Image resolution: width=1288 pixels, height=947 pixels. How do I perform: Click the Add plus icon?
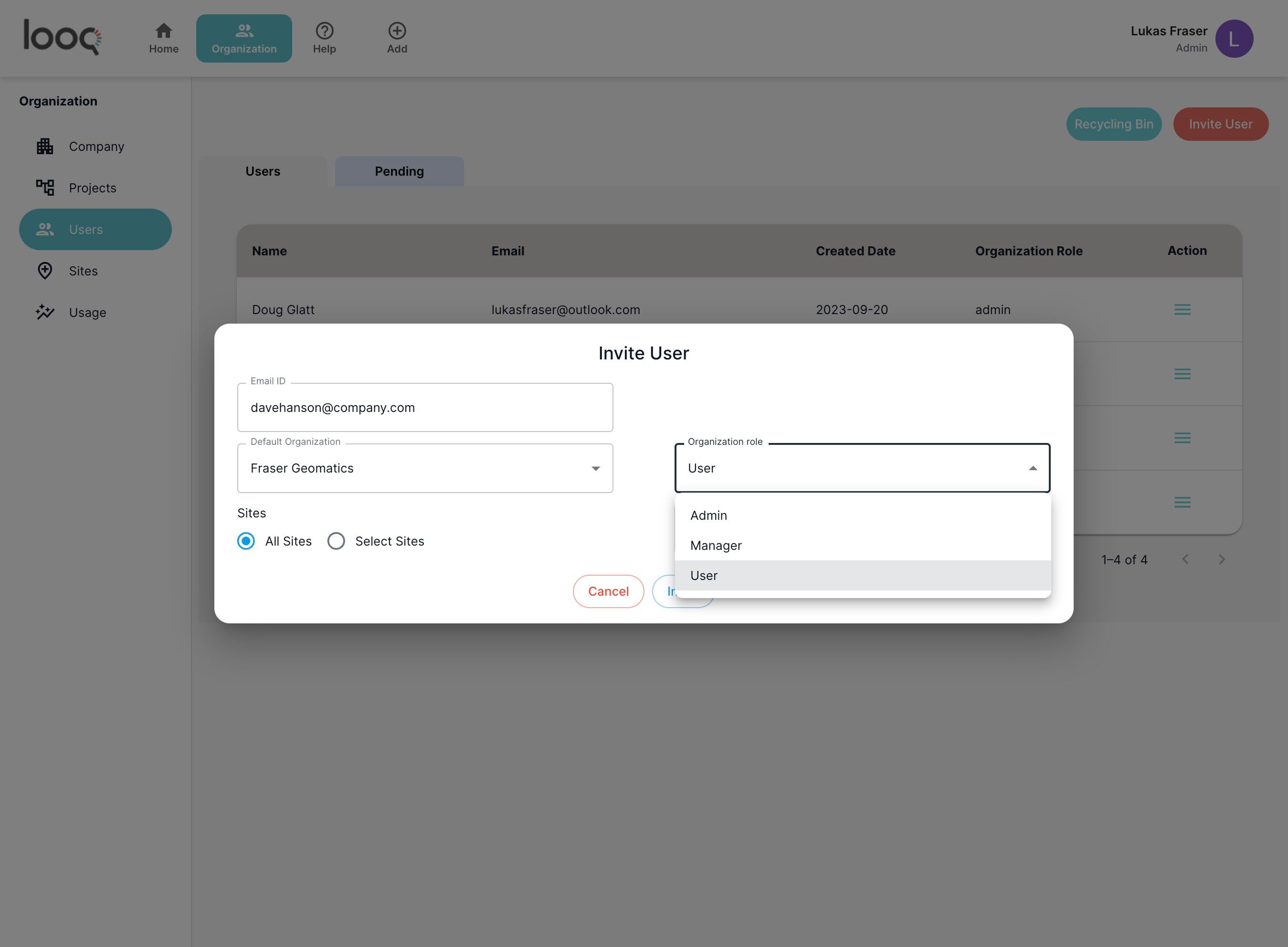point(397,31)
